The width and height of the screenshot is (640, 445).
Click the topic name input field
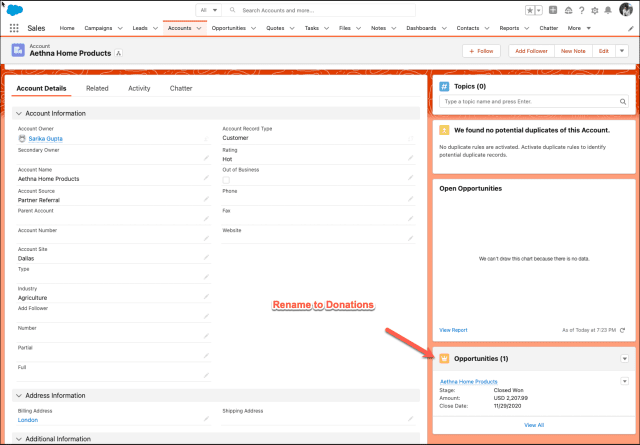click(534, 101)
